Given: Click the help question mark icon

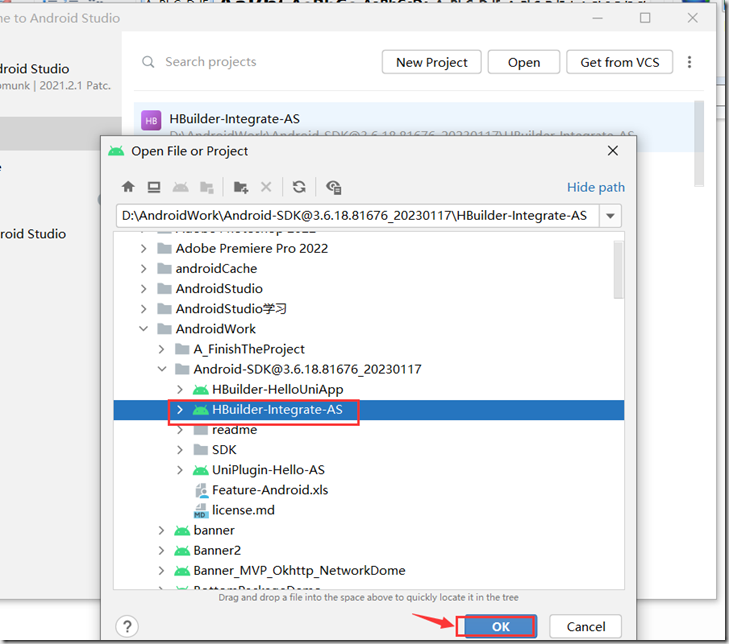Looking at the screenshot, I should [x=127, y=626].
